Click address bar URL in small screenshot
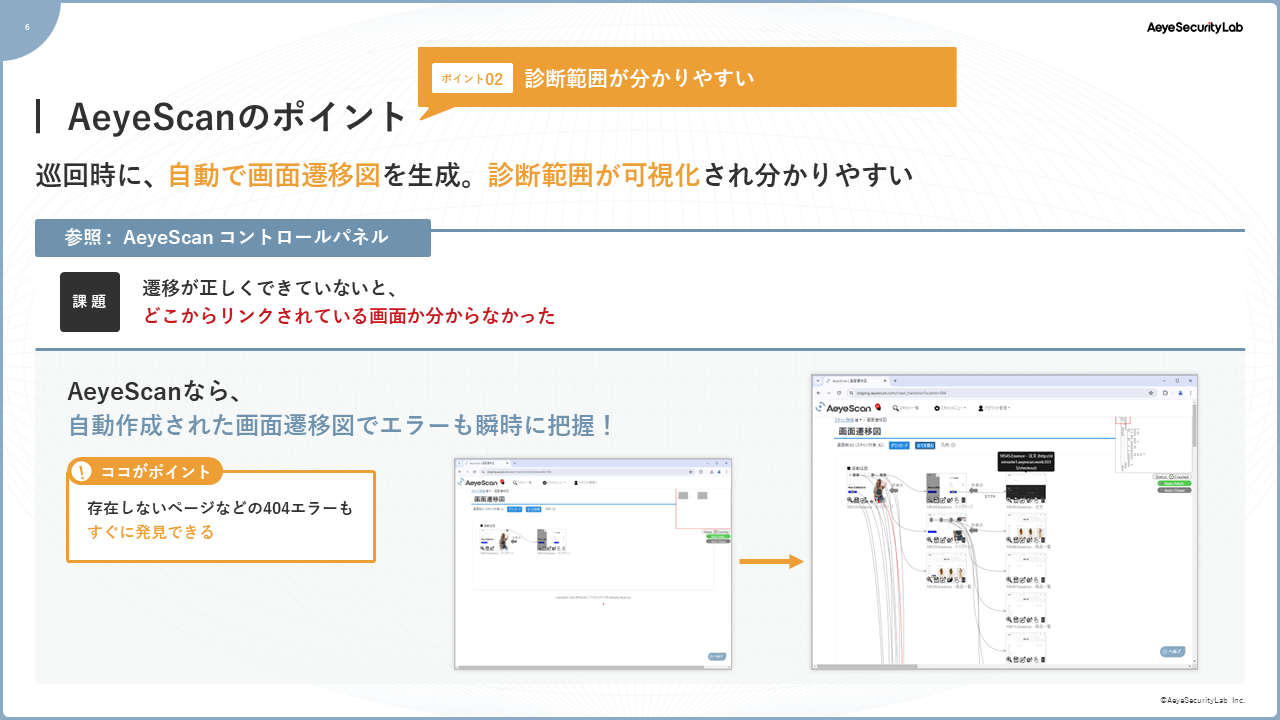The width and height of the screenshot is (1280, 720). click(519, 472)
